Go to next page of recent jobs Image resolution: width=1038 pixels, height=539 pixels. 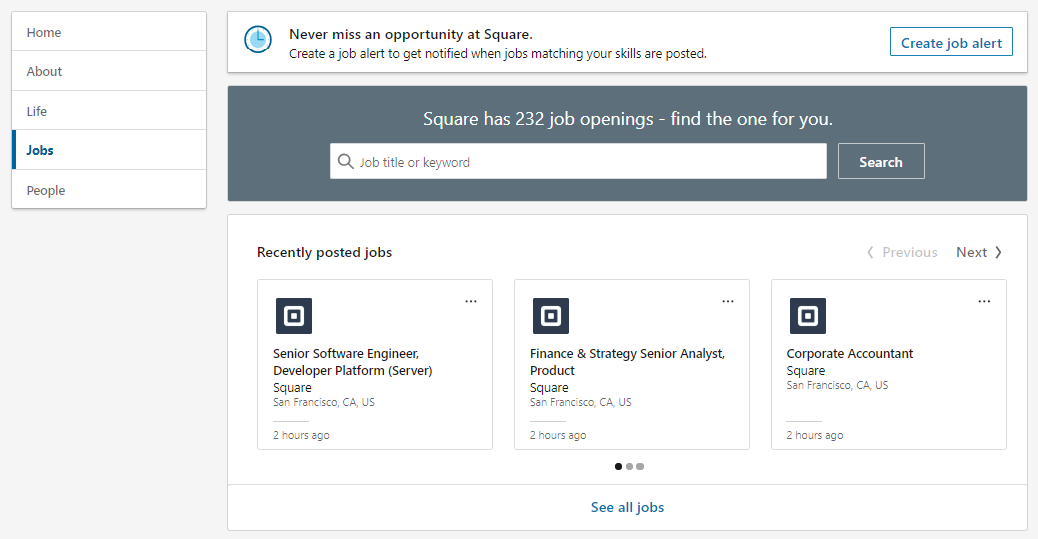[x=979, y=252]
